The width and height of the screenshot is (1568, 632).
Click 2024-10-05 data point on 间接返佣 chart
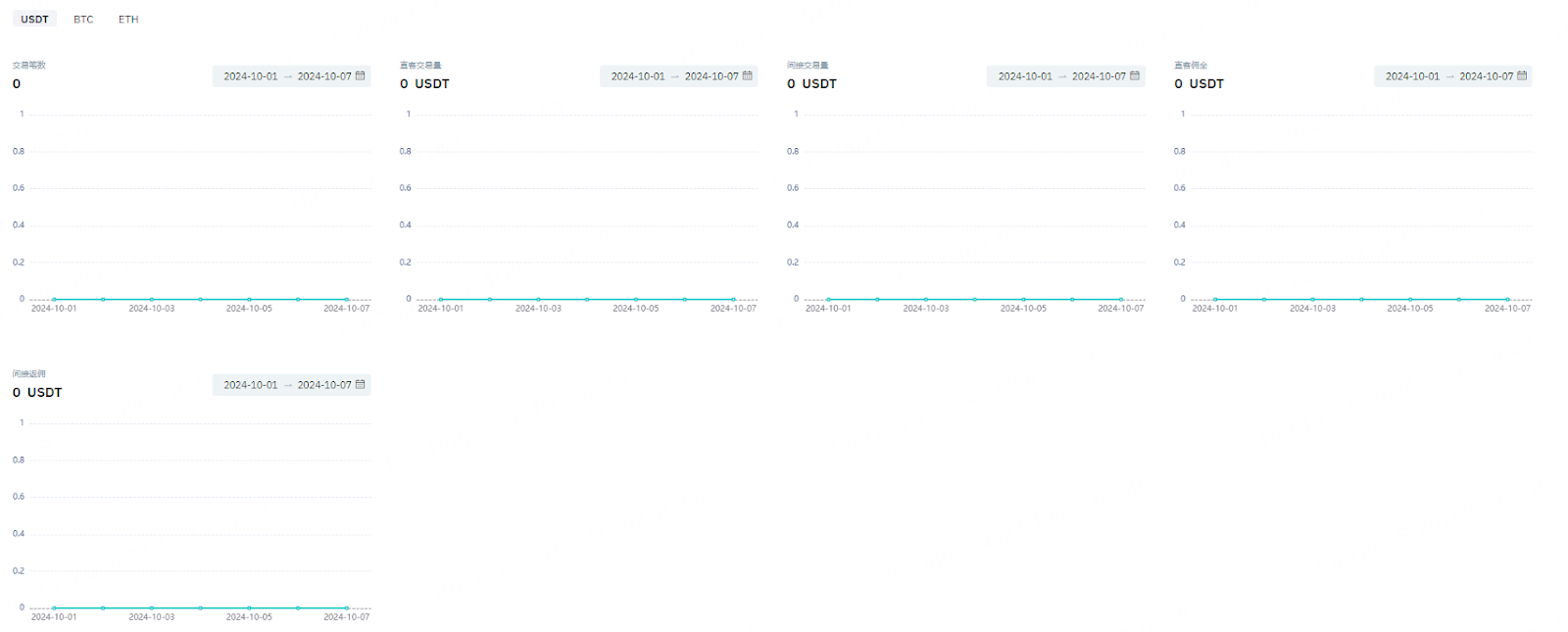(249, 608)
